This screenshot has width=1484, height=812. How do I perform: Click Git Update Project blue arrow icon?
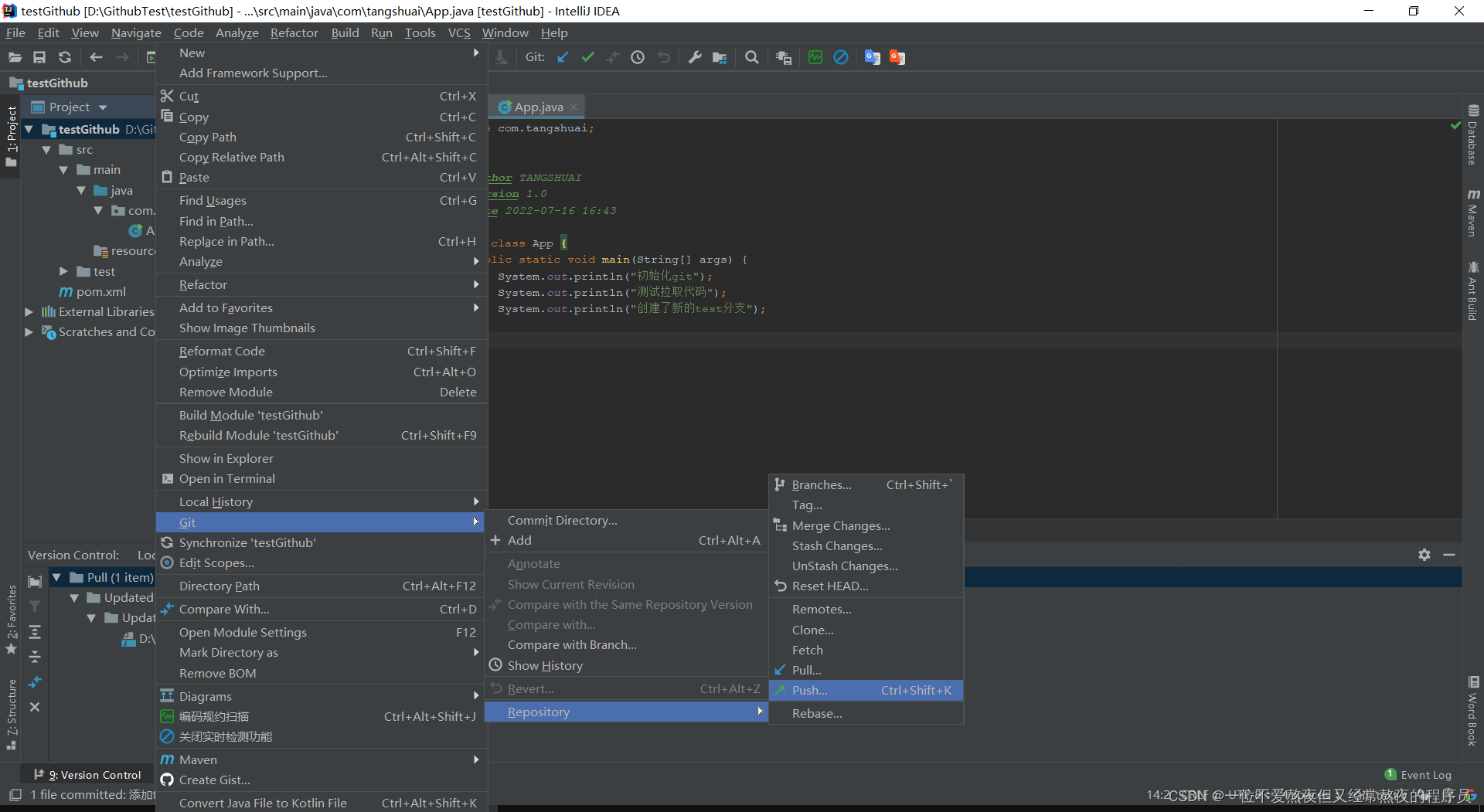click(563, 57)
